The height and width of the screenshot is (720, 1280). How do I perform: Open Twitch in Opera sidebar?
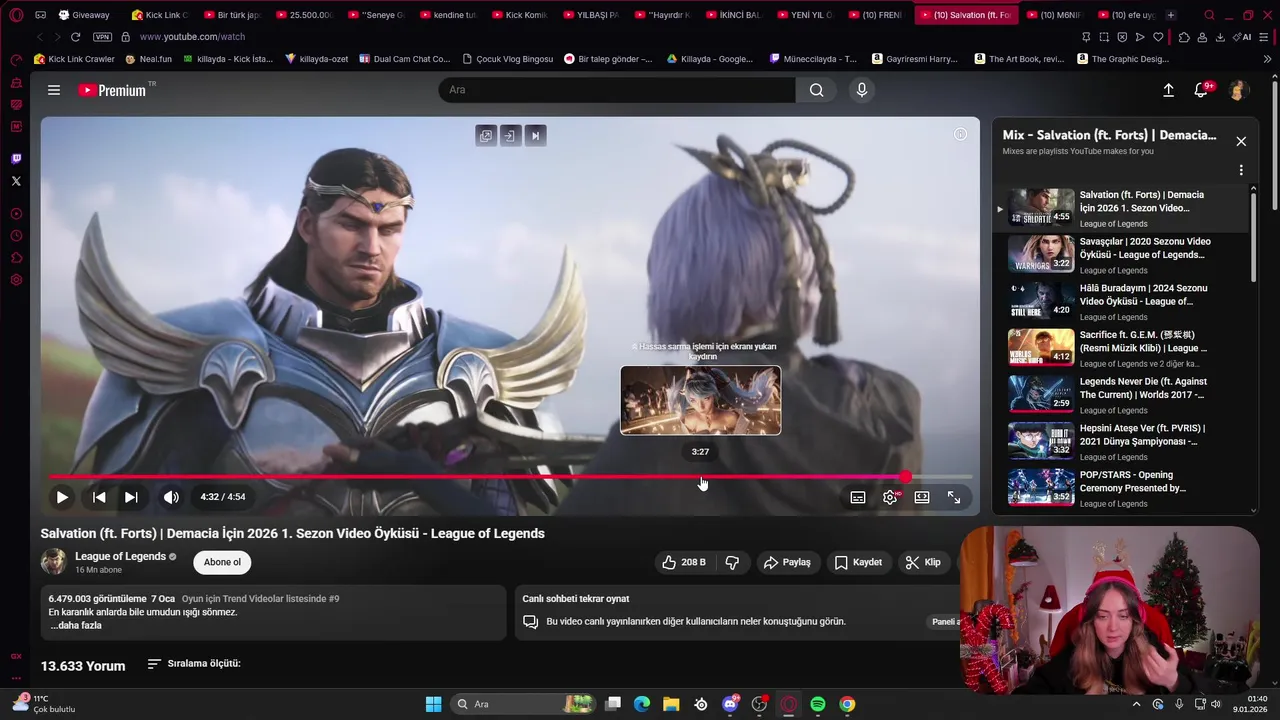pos(16,158)
